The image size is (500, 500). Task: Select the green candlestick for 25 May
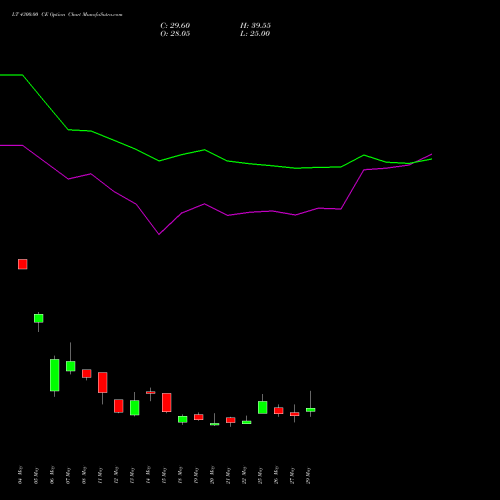click(x=263, y=407)
